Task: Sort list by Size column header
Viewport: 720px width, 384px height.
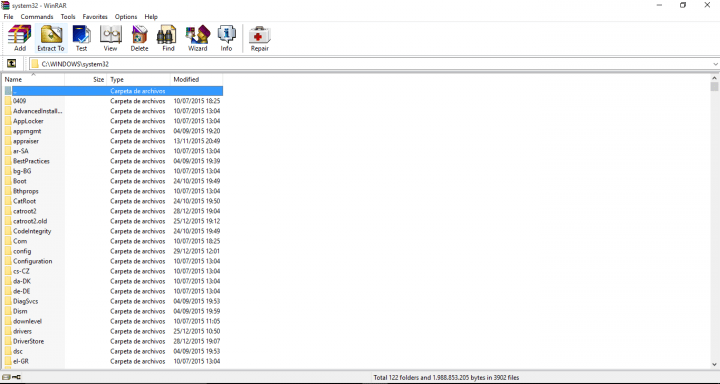Action: (86, 79)
